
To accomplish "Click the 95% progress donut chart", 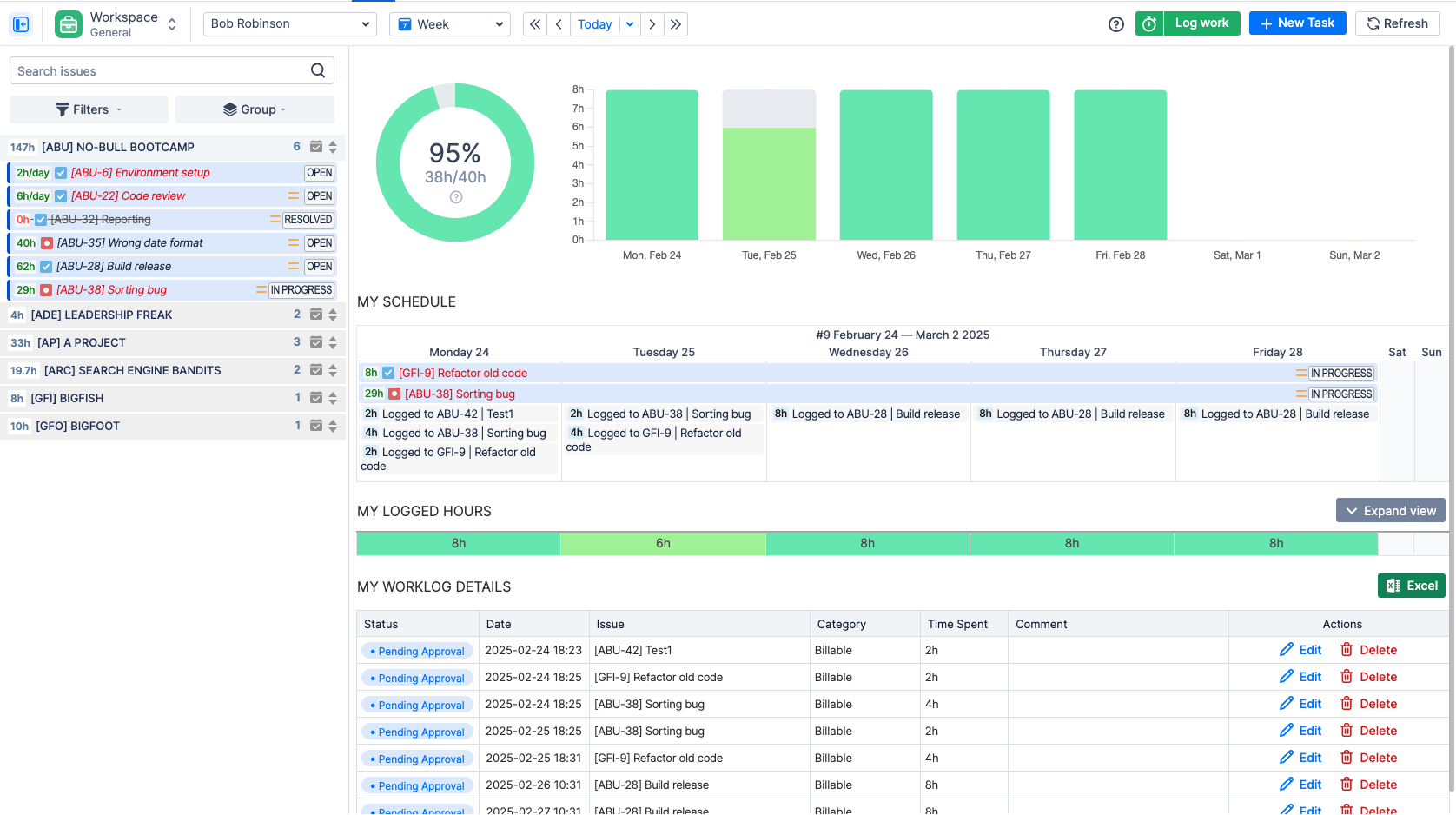I will tap(454, 162).
